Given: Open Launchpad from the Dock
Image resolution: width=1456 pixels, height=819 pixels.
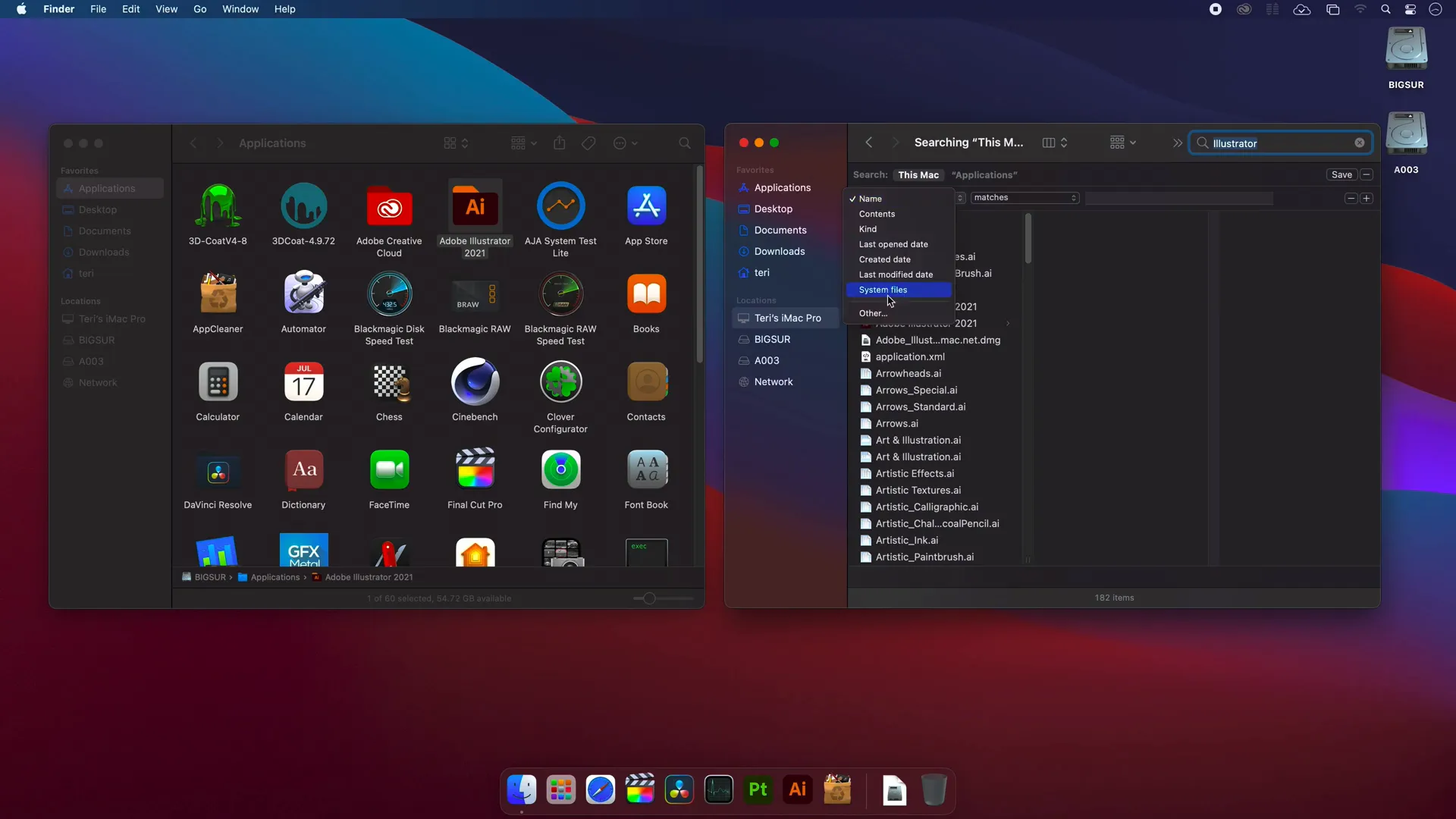Looking at the screenshot, I should coord(560,790).
